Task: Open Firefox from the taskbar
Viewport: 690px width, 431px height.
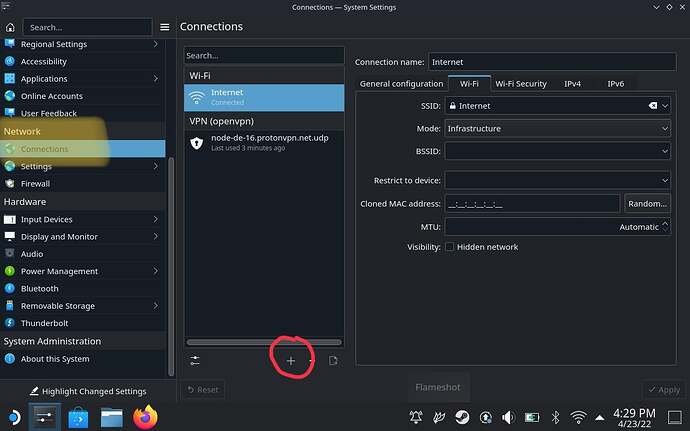Action: 146,416
